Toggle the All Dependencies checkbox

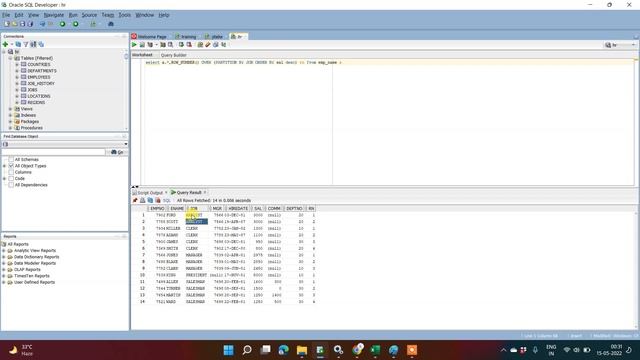click(x=11, y=185)
